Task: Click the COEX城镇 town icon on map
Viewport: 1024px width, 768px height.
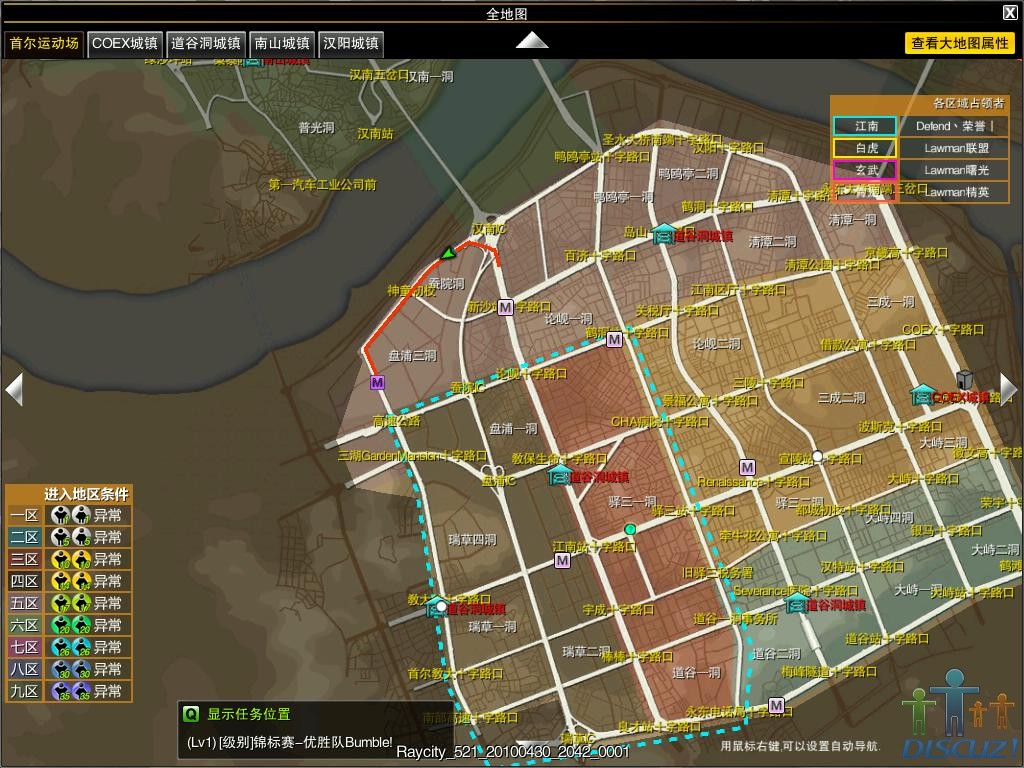Action: pos(921,395)
